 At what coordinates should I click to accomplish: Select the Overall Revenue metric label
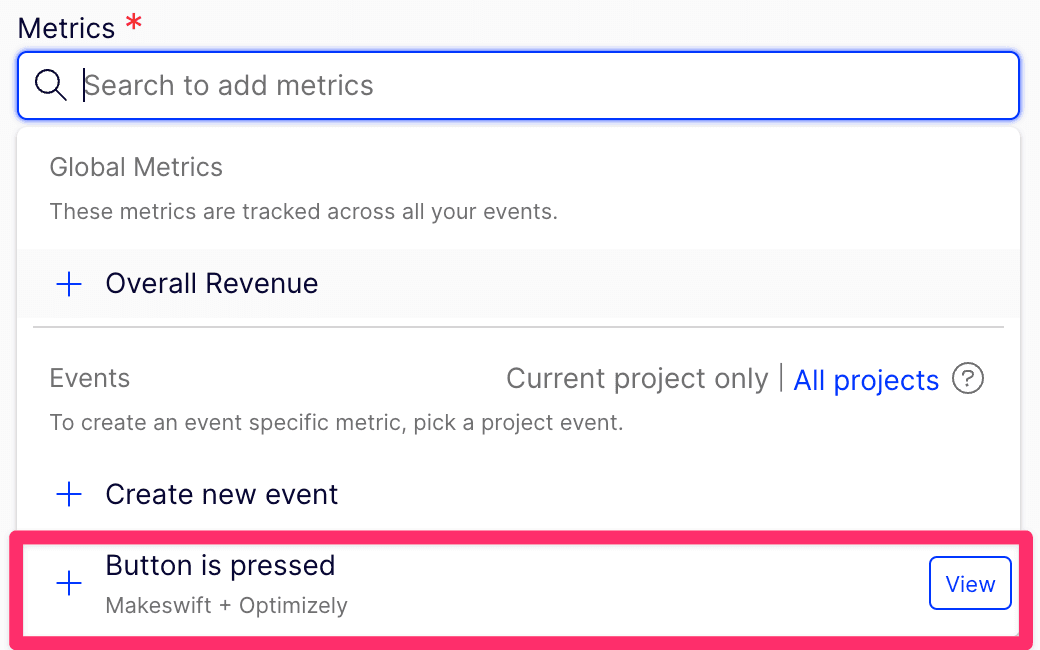pyautogui.click(x=212, y=284)
